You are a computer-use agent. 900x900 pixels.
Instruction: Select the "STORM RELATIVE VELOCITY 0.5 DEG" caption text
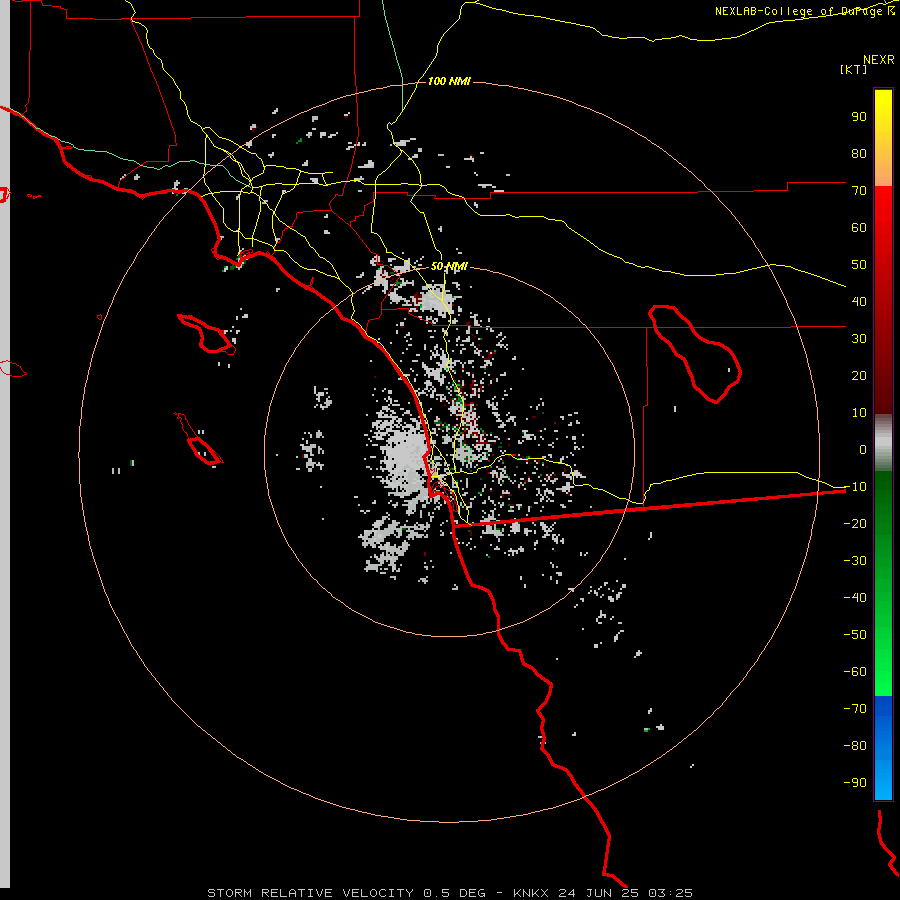pyautogui.click(x=346, y=893)
